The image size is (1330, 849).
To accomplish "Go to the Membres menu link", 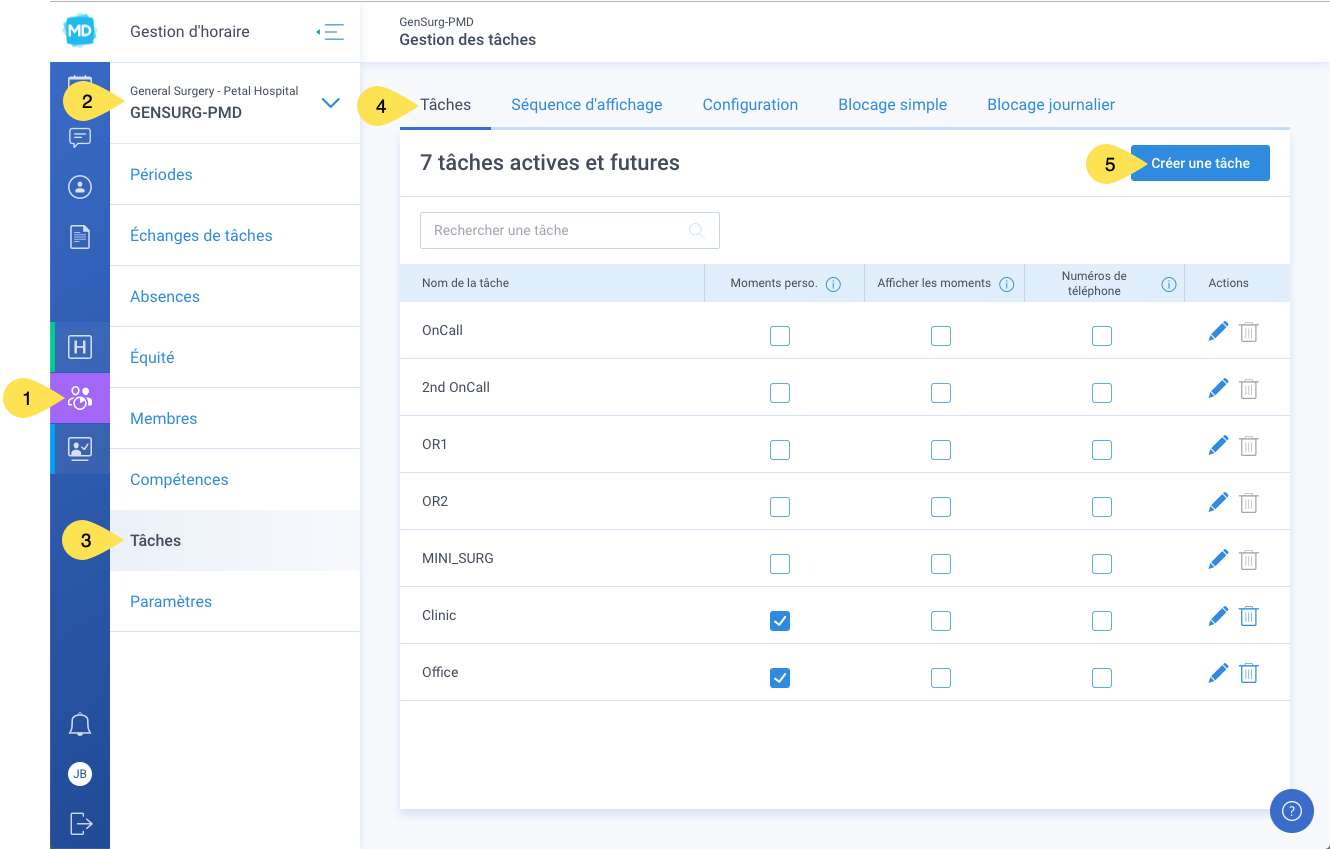I will pos(164,418).
